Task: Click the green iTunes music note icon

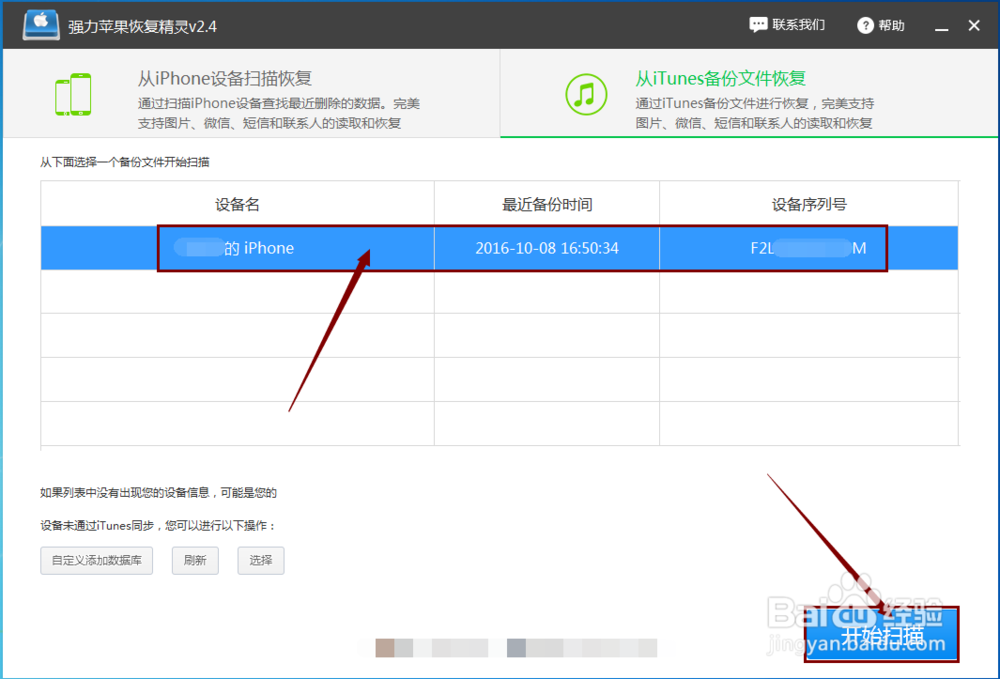Action: tap(585, 93)
